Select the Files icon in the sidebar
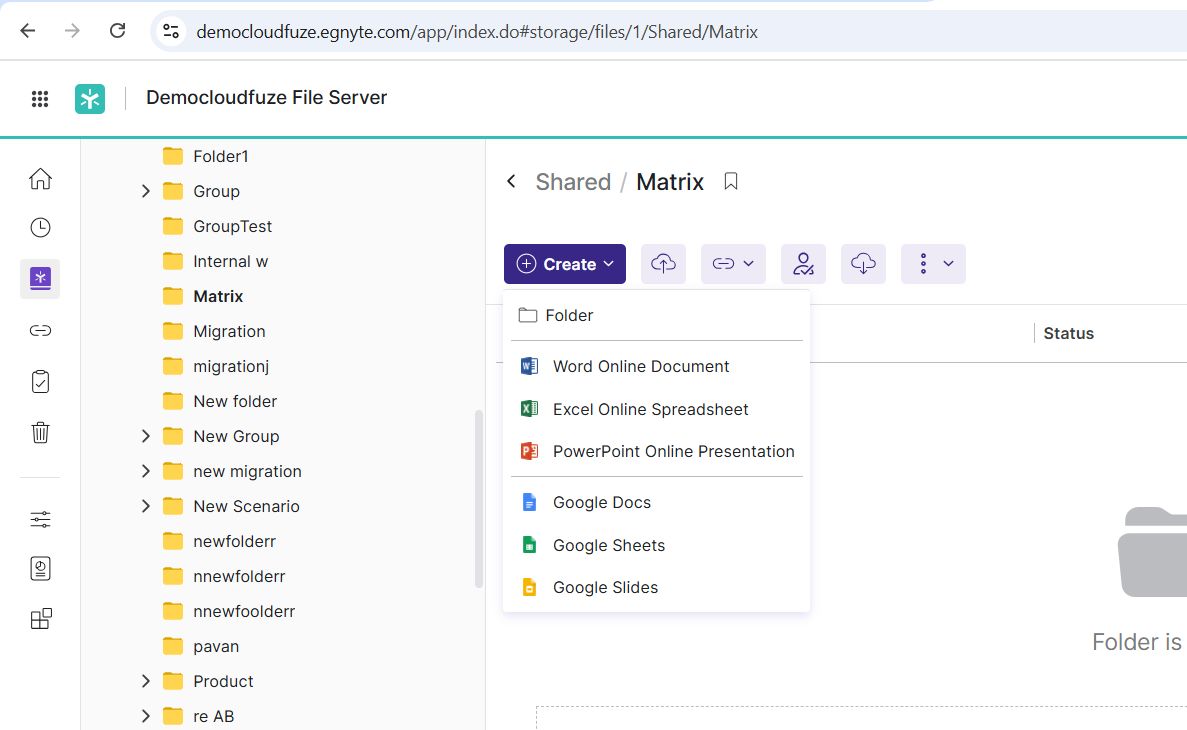 pos(40,279)
